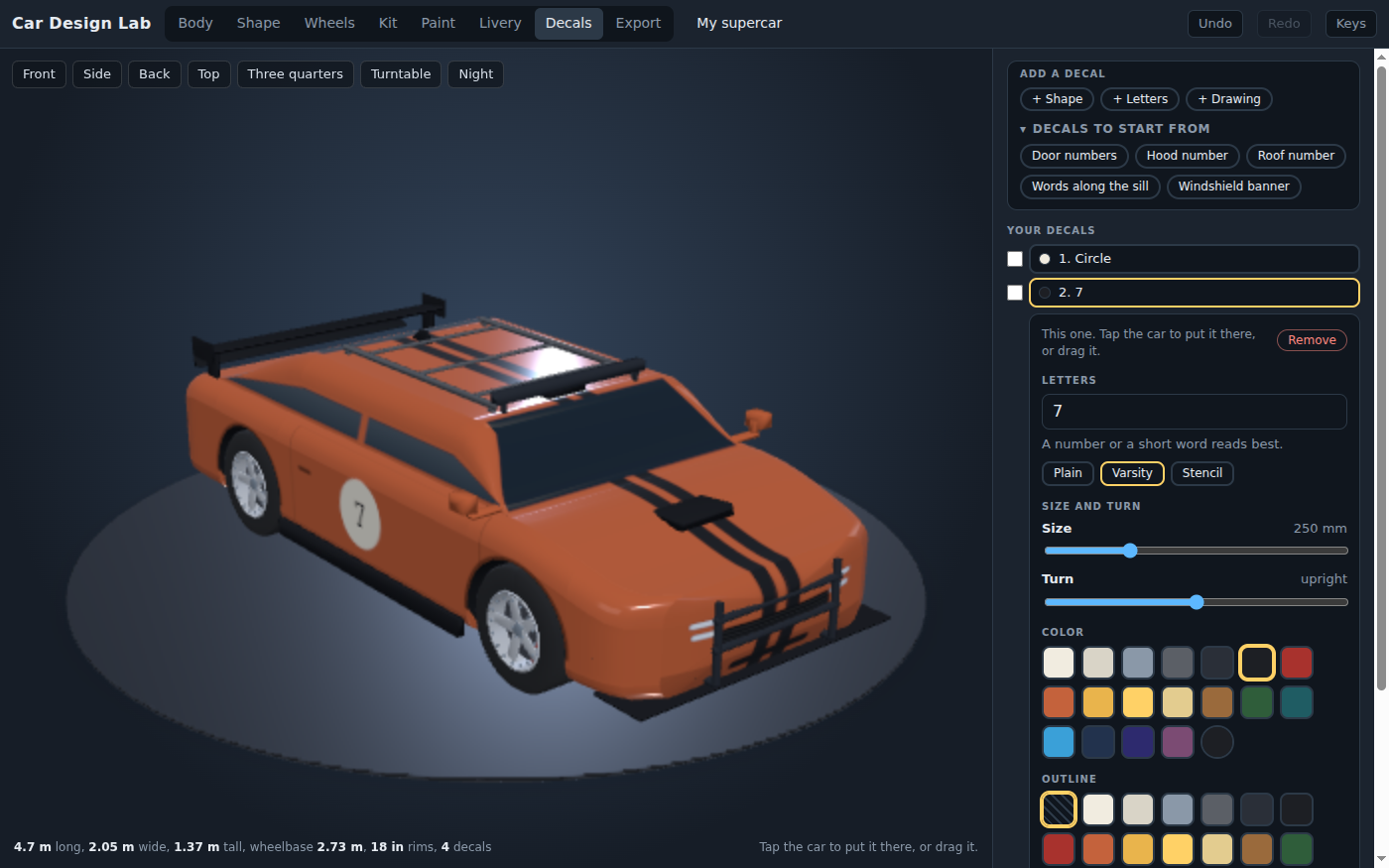Image resolution: width=1389 pixels, height=868 pixels.
Task: Open the Body tab
Action: [x=195, y=24]
